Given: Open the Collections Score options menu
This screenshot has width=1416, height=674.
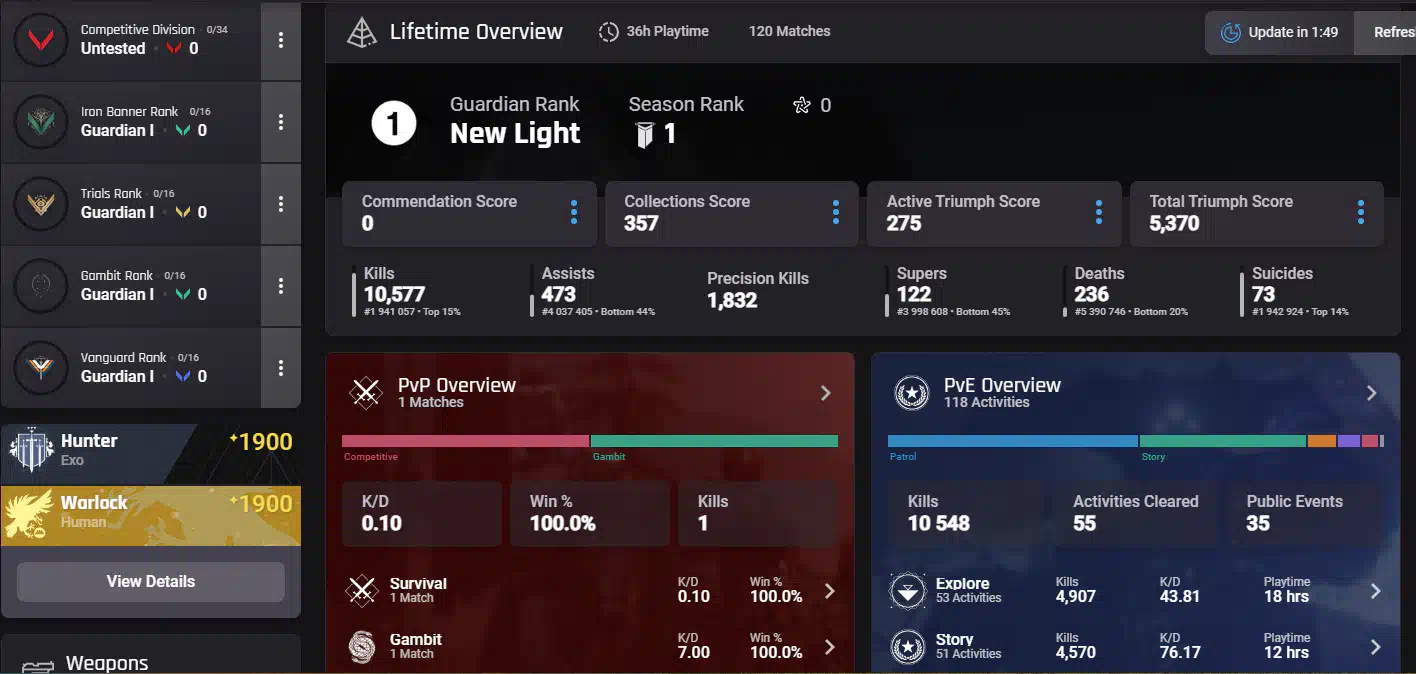Looking at the screenshot, I should [836, 212].
